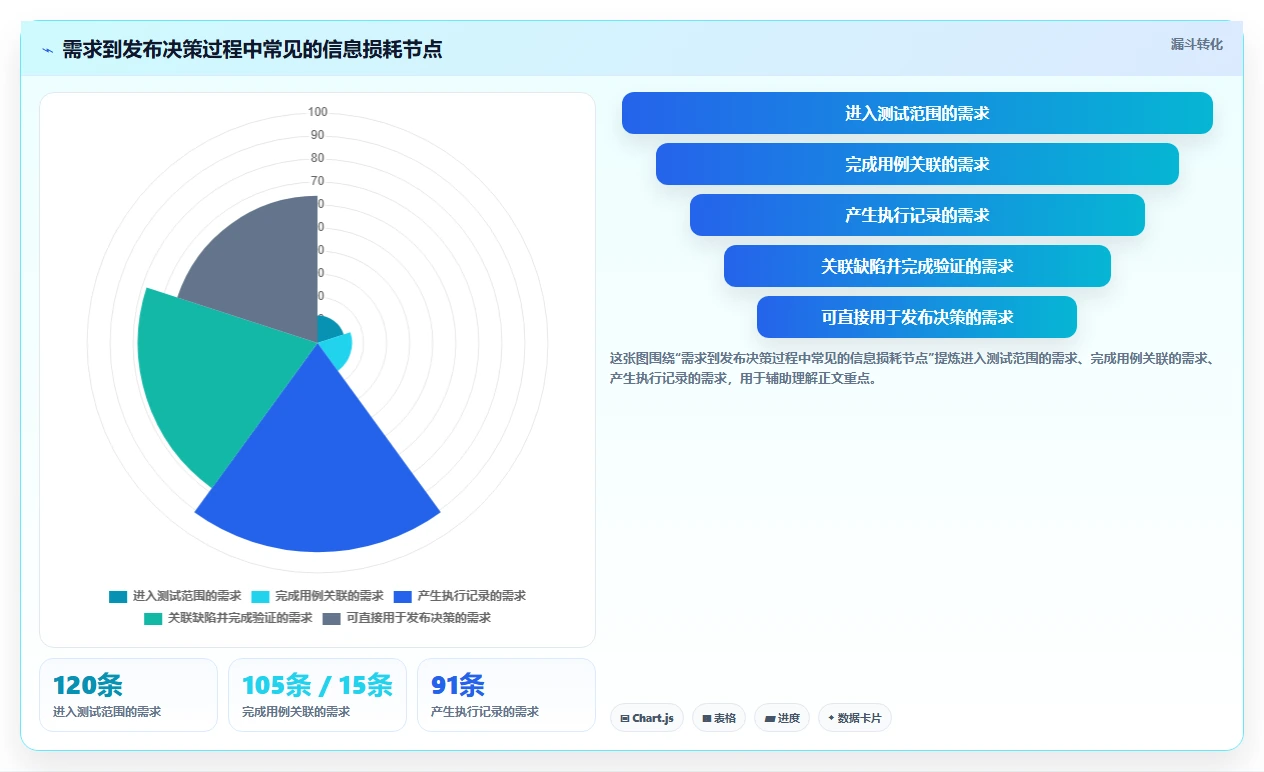The image size is (1264, 772).
Task: Click legend label 进入测试范围的需求
Action: coord(187,596)
